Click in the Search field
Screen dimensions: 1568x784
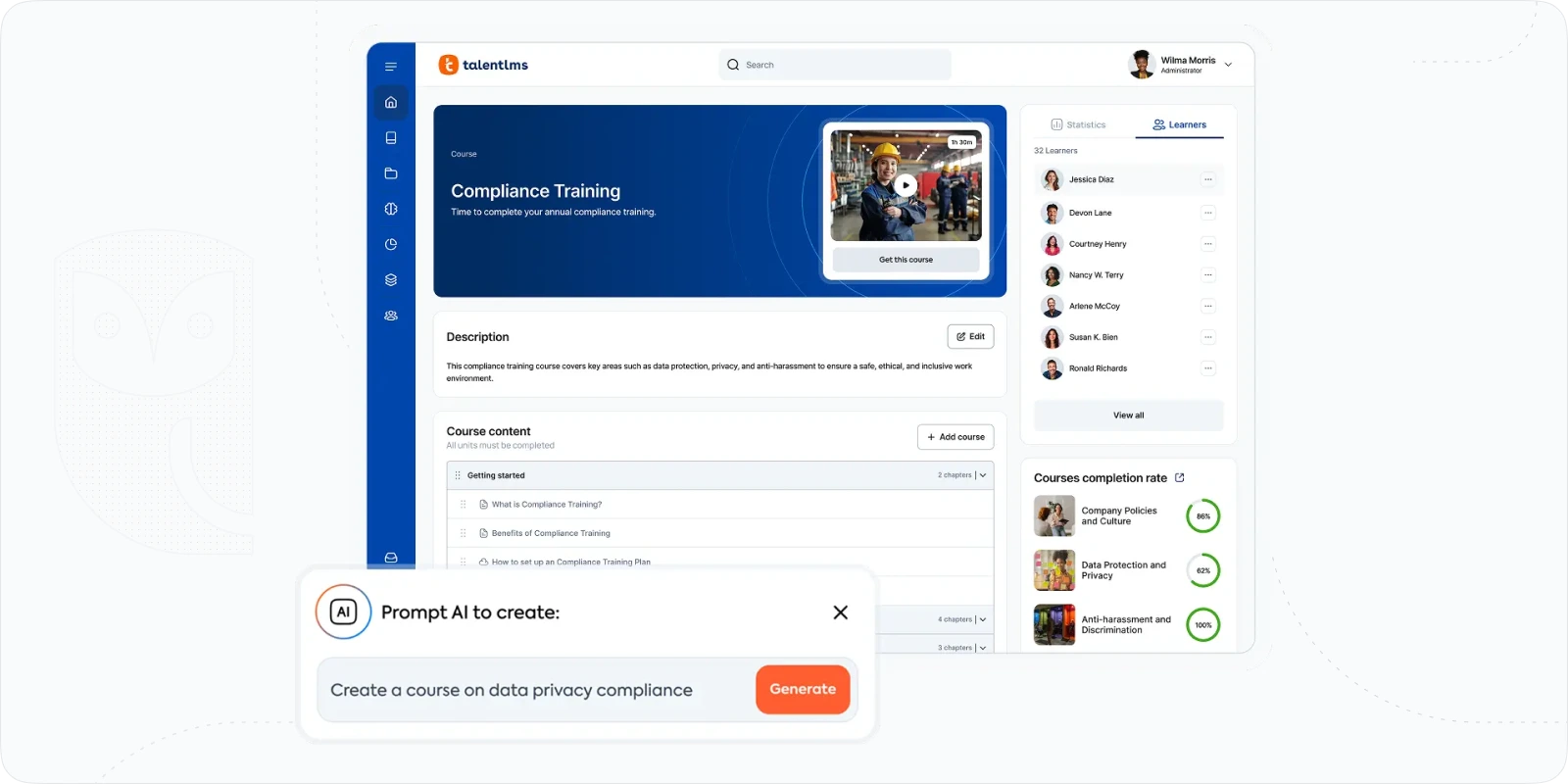point(835,65)
